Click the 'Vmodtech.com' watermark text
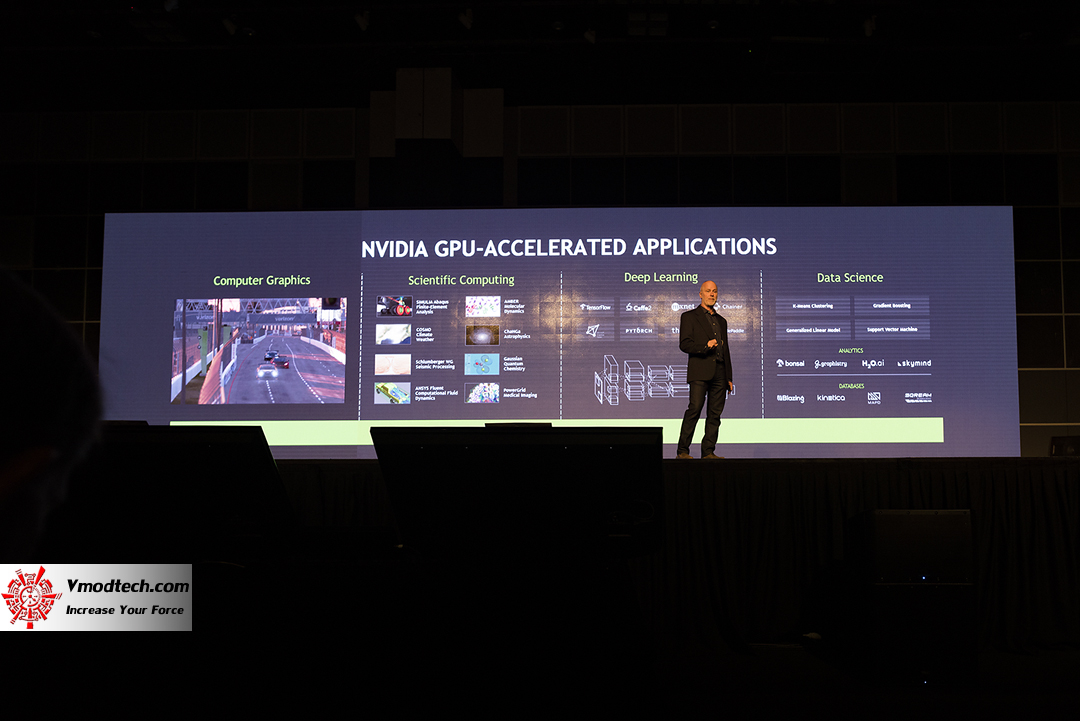 (127, 586)
